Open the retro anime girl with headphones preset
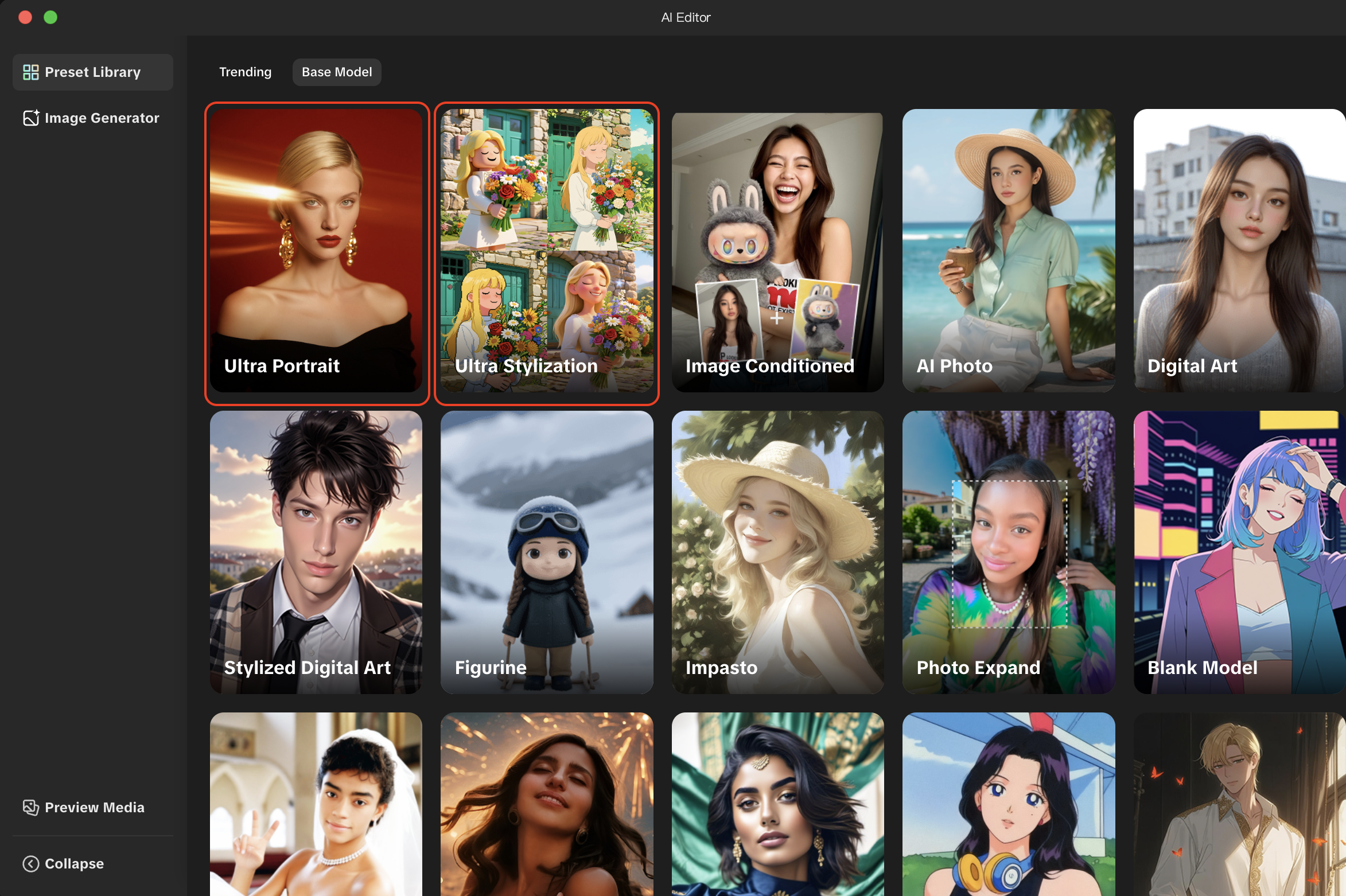 [x=1009, y=804]
